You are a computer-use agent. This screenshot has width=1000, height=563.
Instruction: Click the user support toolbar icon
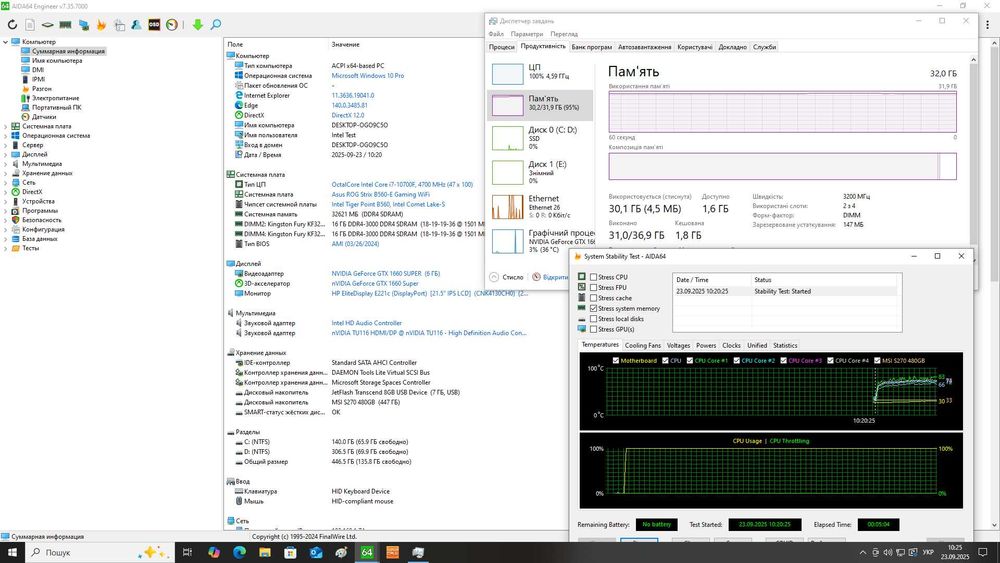pyautogui.click(x=136, y=25)
